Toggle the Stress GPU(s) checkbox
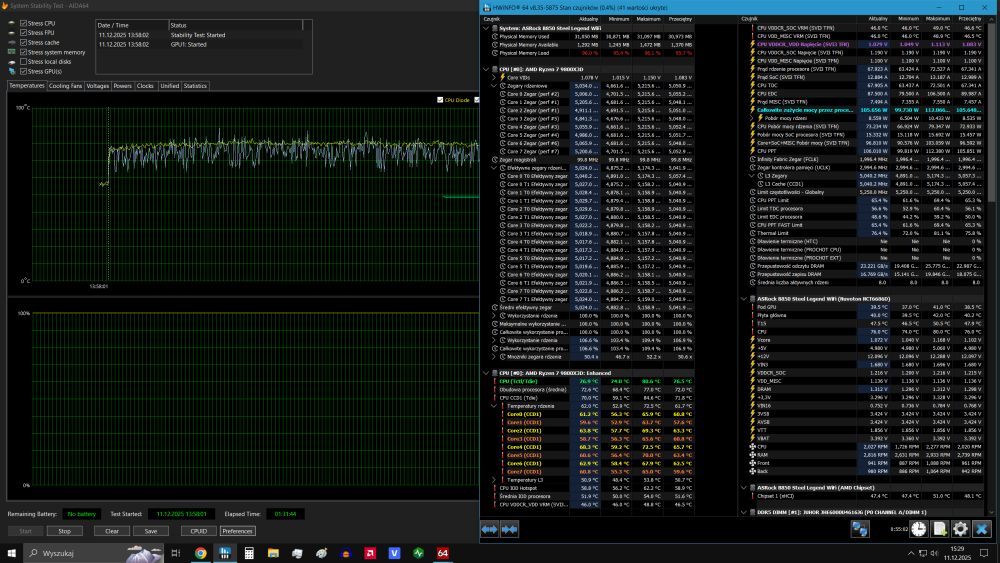1000x563 pixels. (x=24, y=72)
